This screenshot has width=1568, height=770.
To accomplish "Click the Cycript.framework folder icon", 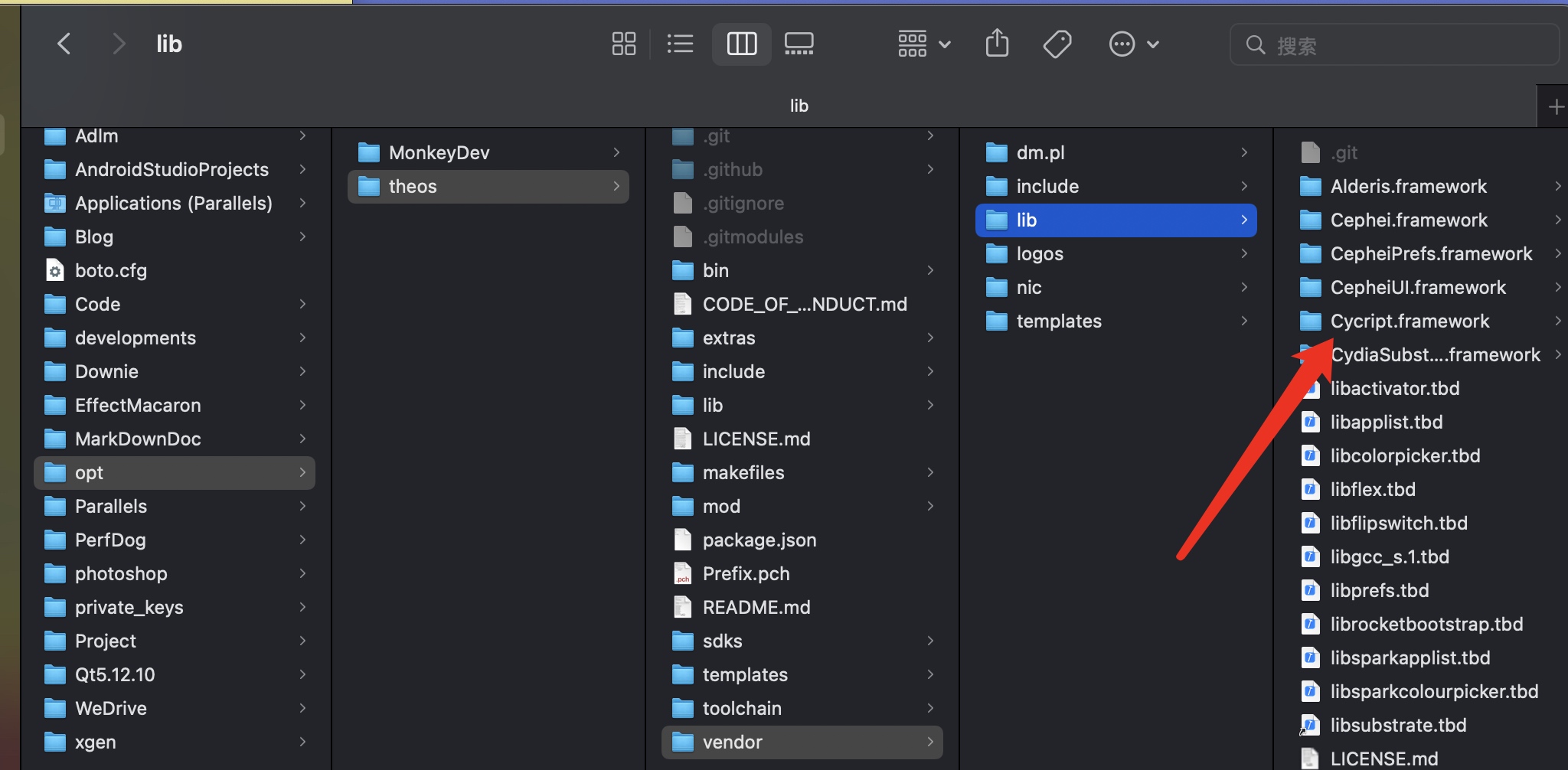I will click(x=1311, y=321).
